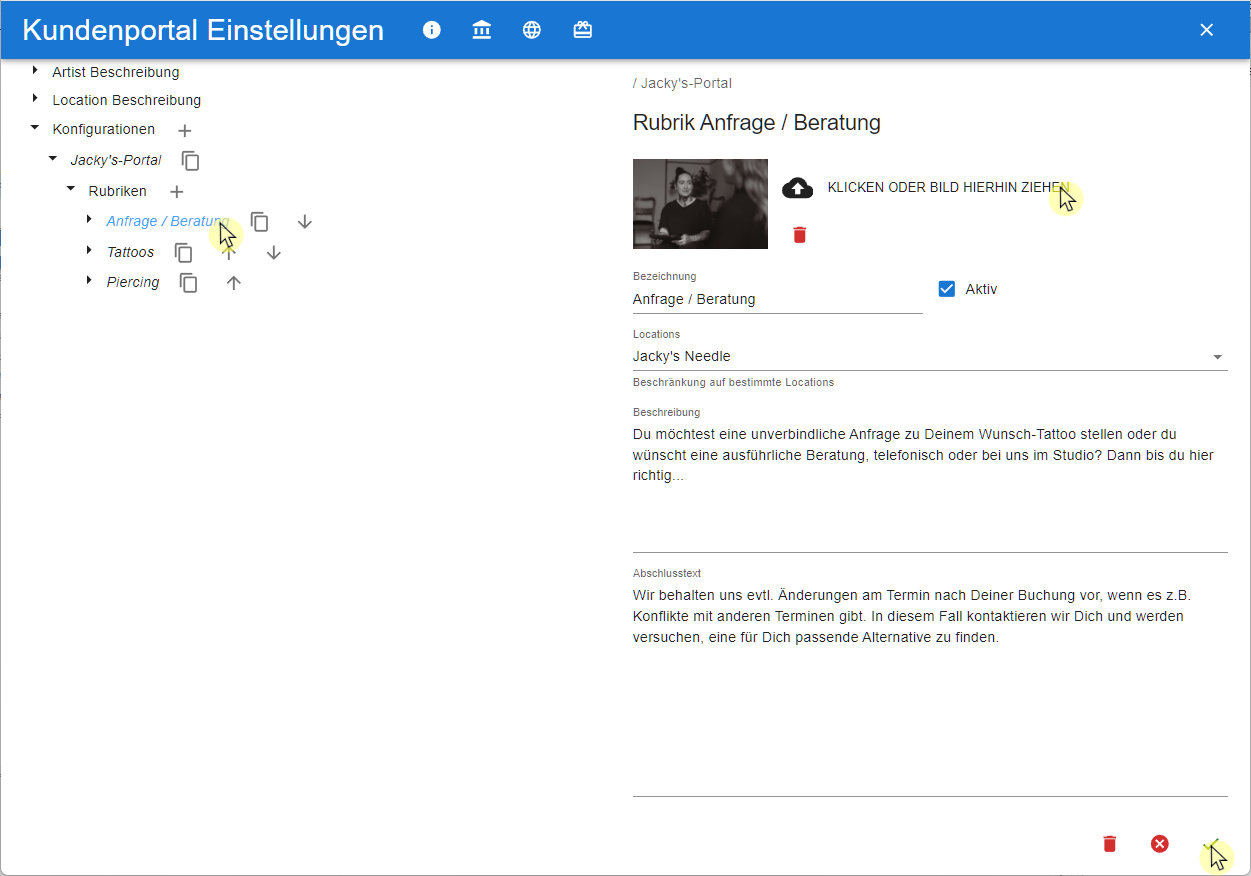Select Jacky's-Portal in tree

[116, 160]
